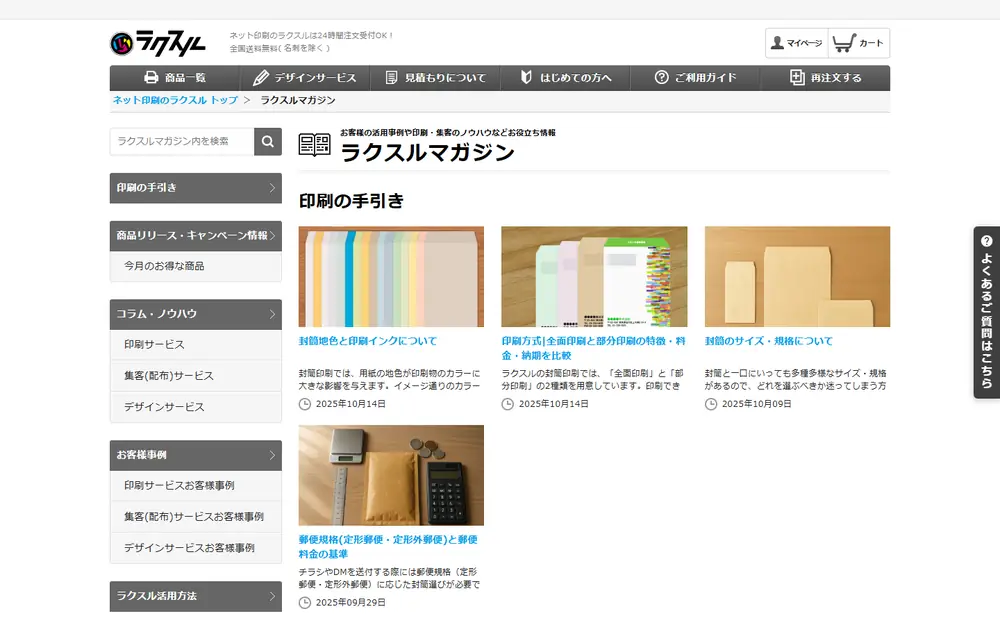Click the beginner mark icon beside はじめての方へ
This screenshot has width=1000, height=625.
[526, 77]
